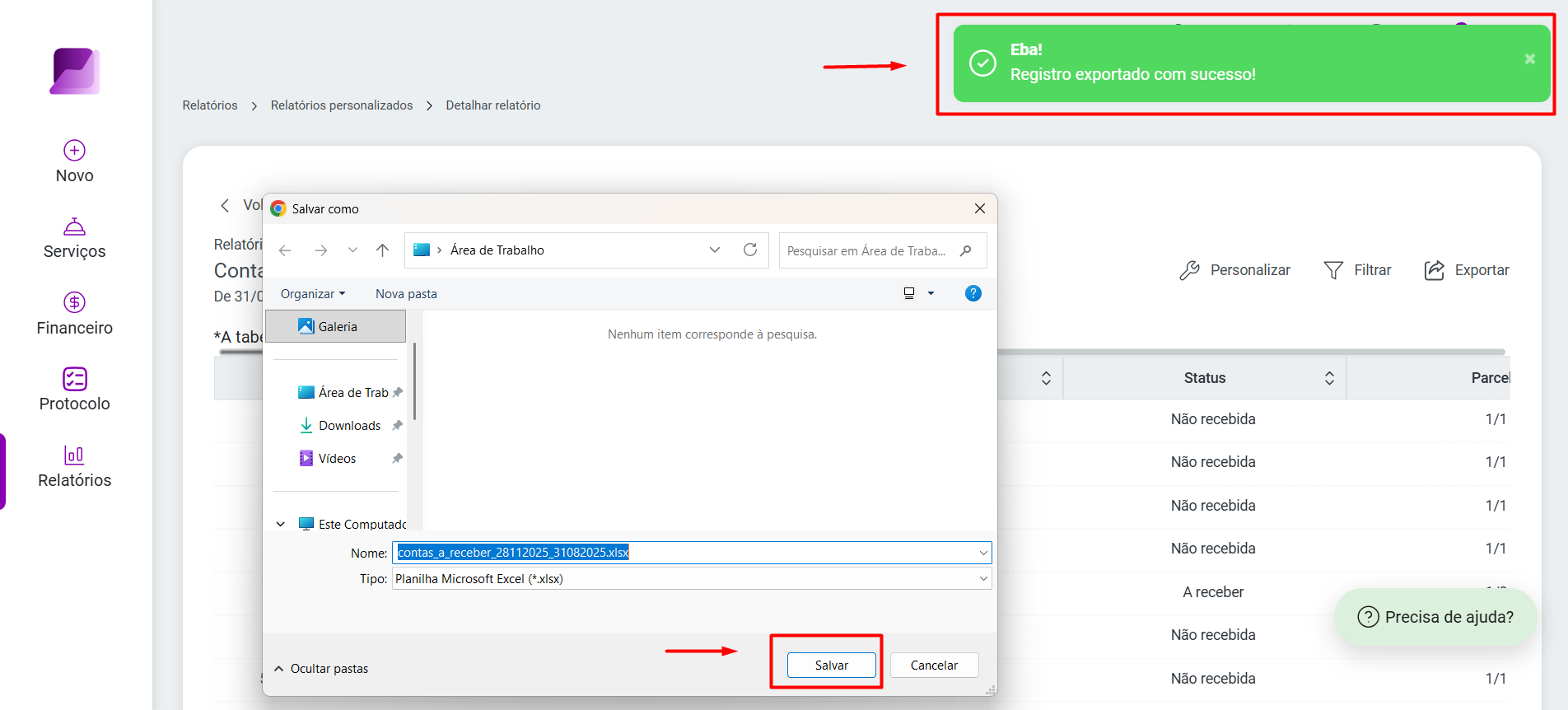The image size is (1568, 710).
Task: Click Área de Trabalho in address bar
Action: click(497, 250)
